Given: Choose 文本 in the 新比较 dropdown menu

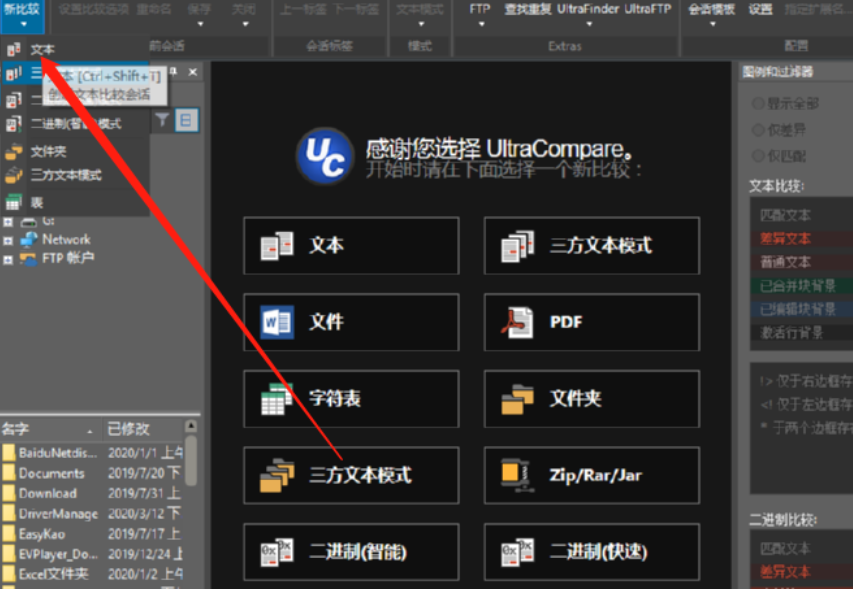Looking at the screenshot, I should 75,49.
